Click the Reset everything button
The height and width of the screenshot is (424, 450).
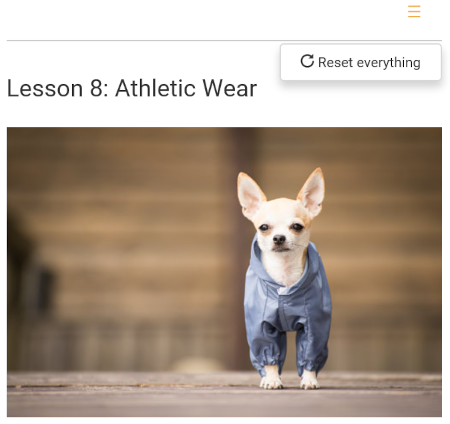(361, 62)
